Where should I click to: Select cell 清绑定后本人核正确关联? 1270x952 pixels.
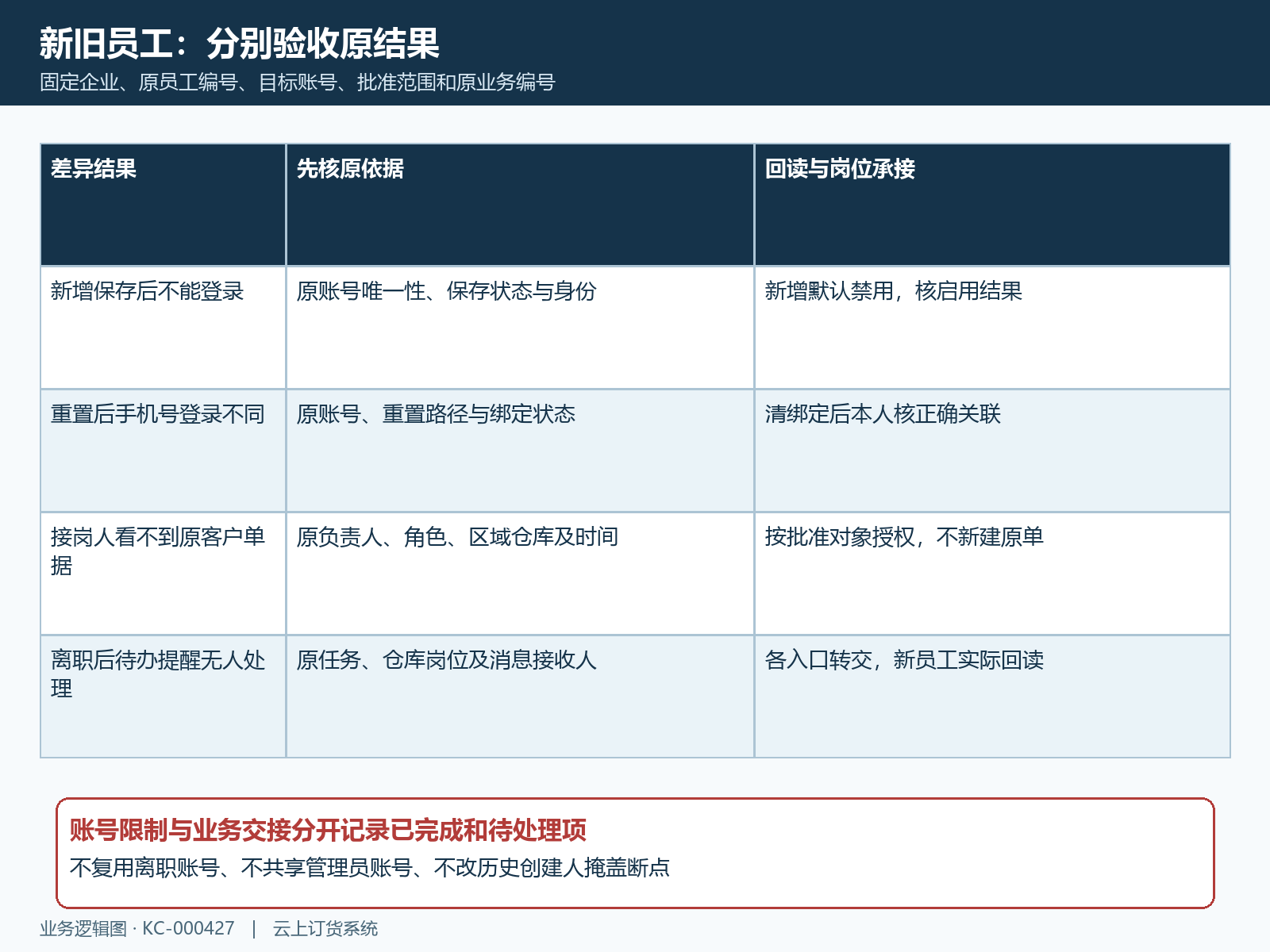coord(992,451)
